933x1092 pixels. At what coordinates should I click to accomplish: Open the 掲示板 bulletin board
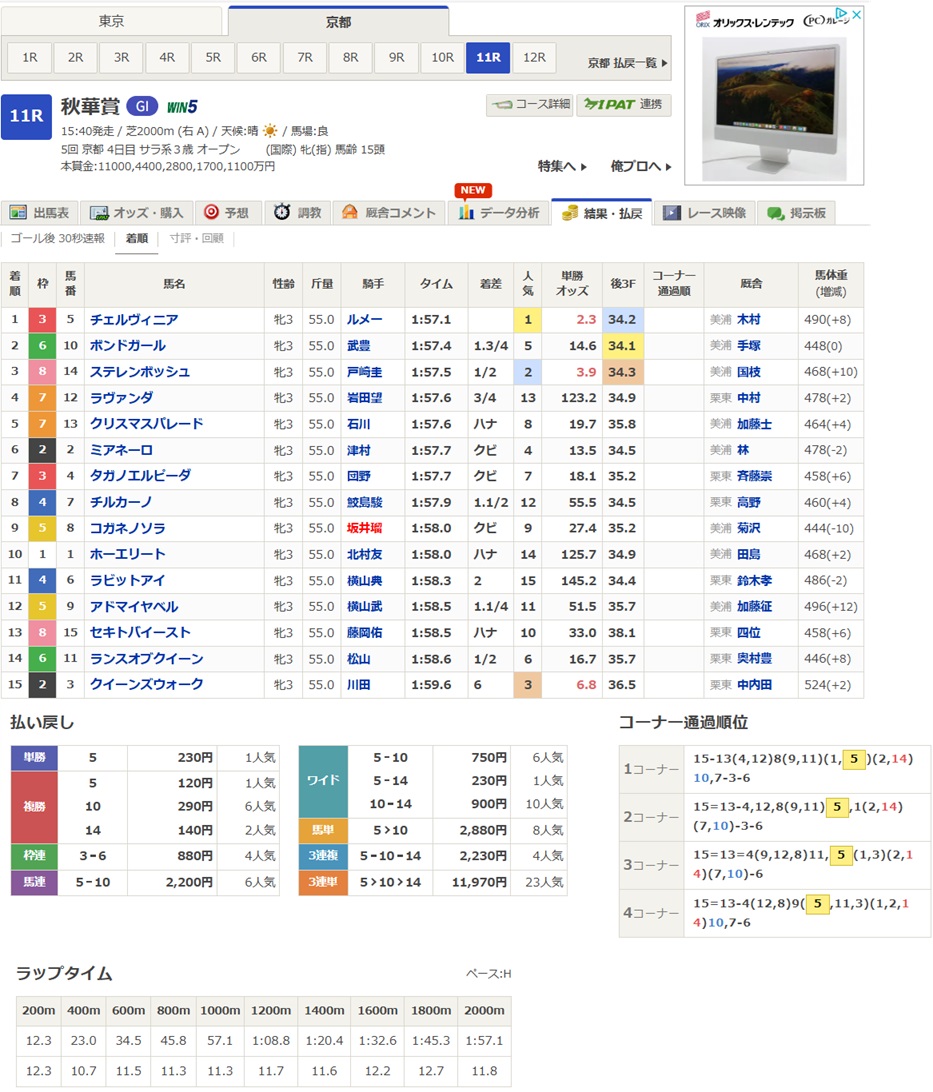click(x=797, y=212)
